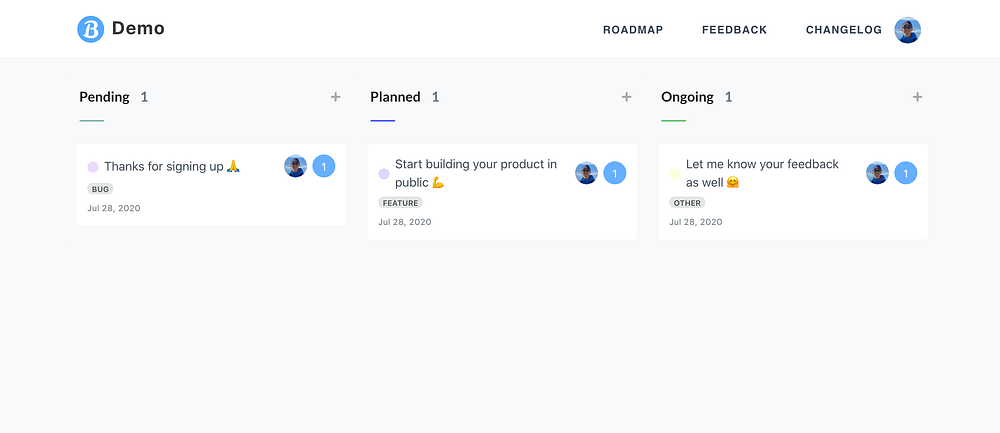The image size is (1000, 433).
Task: Click author avatar on Thanks card
Action: click(x=295, y=166)
